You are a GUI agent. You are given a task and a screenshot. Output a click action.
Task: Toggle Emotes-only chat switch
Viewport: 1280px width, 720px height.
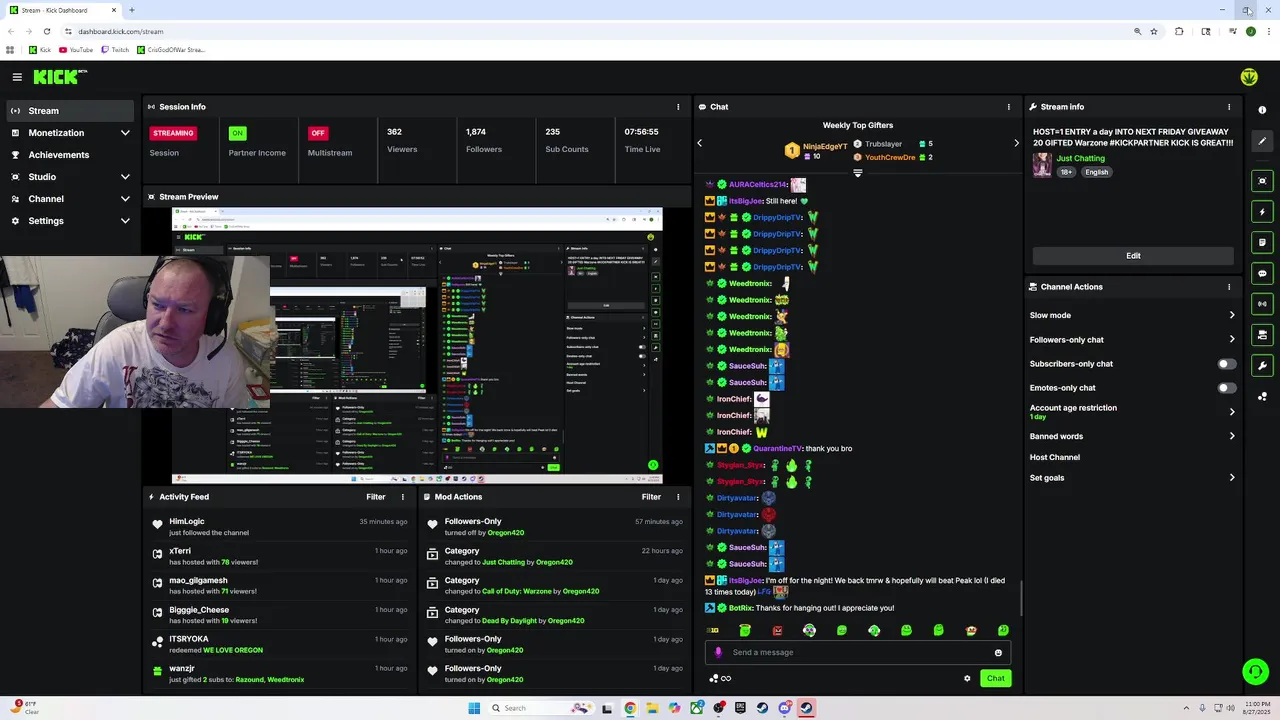(x=1227, y=388)
